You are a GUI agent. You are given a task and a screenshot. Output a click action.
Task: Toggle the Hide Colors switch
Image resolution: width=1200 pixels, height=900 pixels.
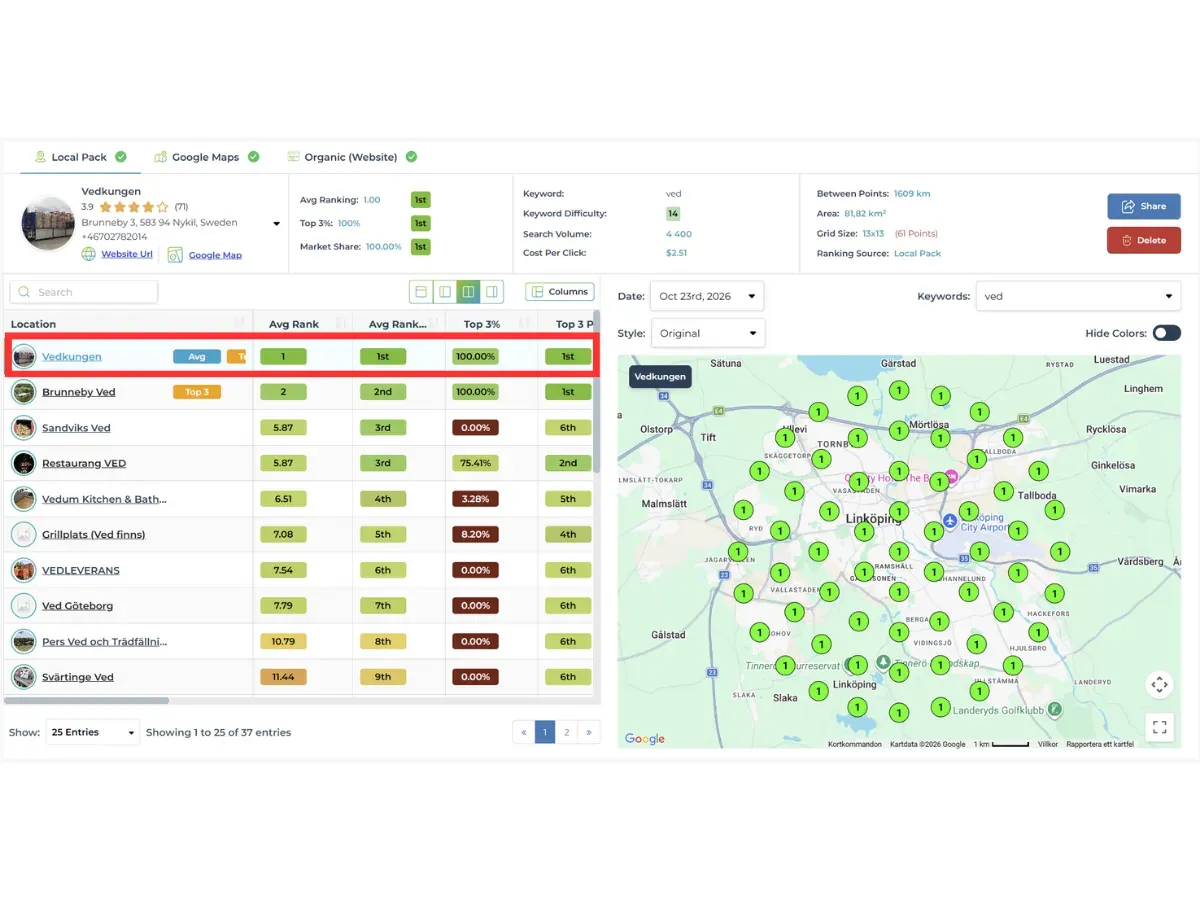click(x=1166, y=333)
